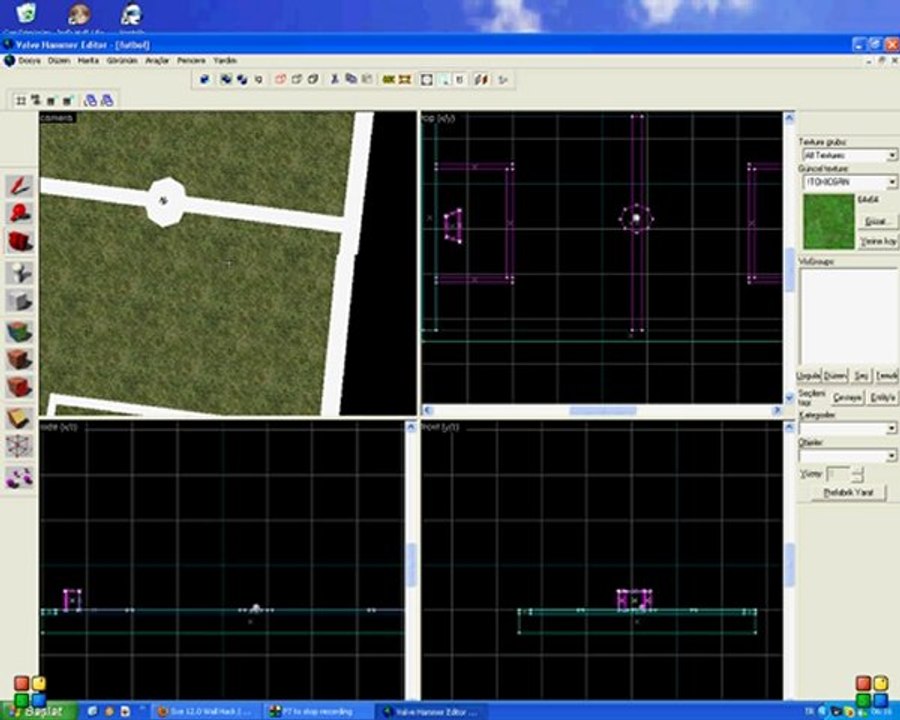This screenshot has width=900, height=720.
Task: Switch to 'F7 to stop recording' taskbar item
Action: [x=318, y=712]
